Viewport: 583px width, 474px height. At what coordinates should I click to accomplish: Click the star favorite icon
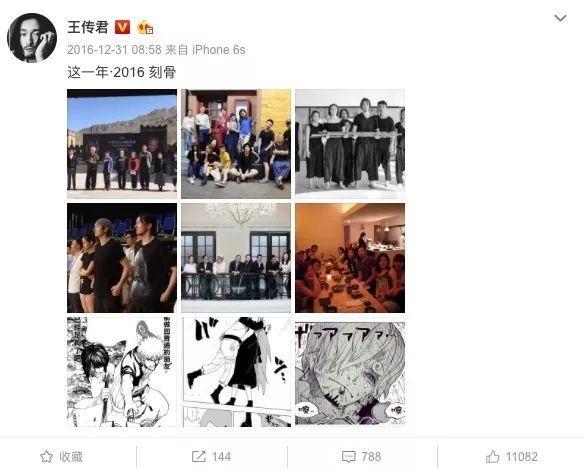click(46, 457)
